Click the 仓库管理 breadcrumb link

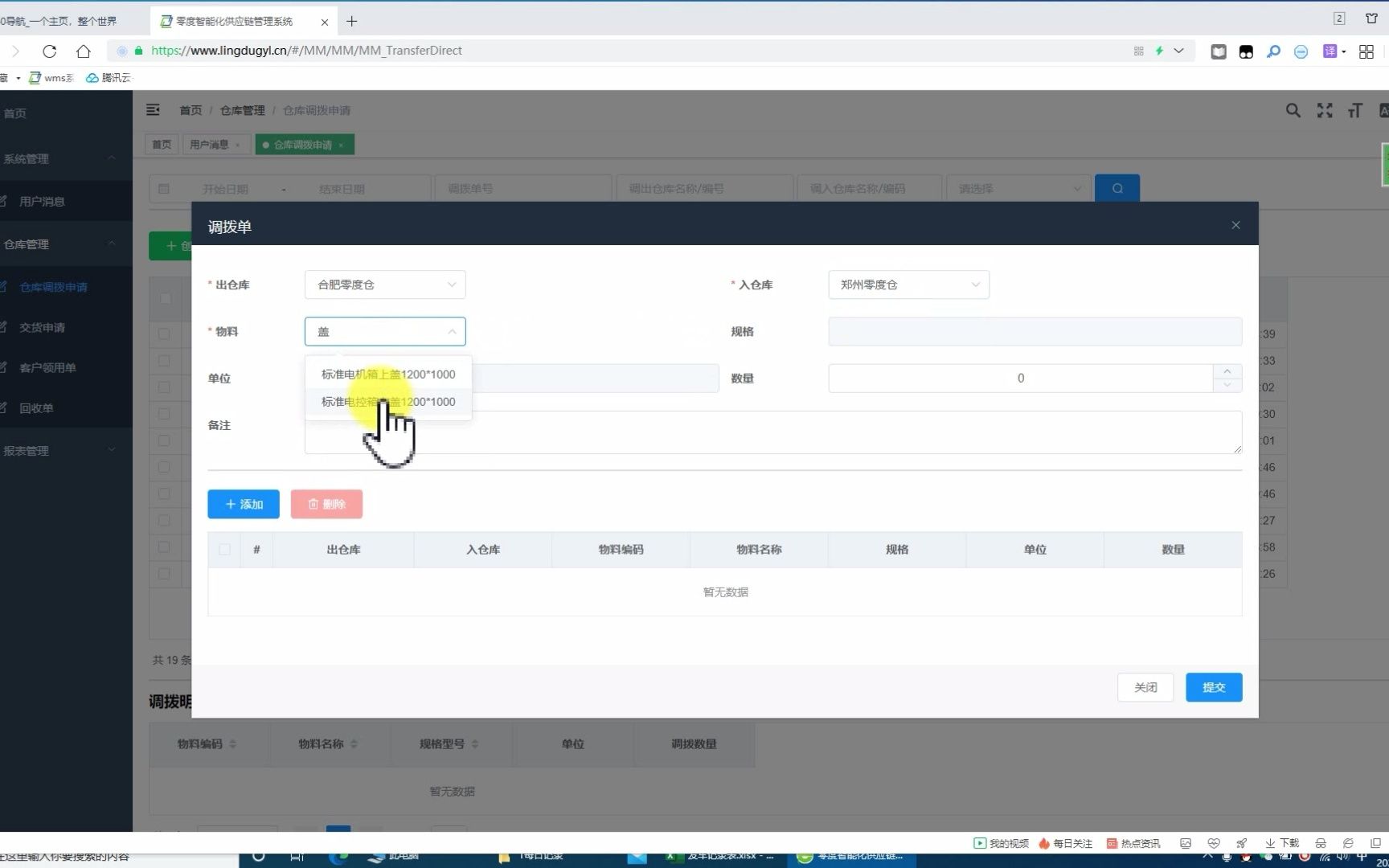[242, 110]
